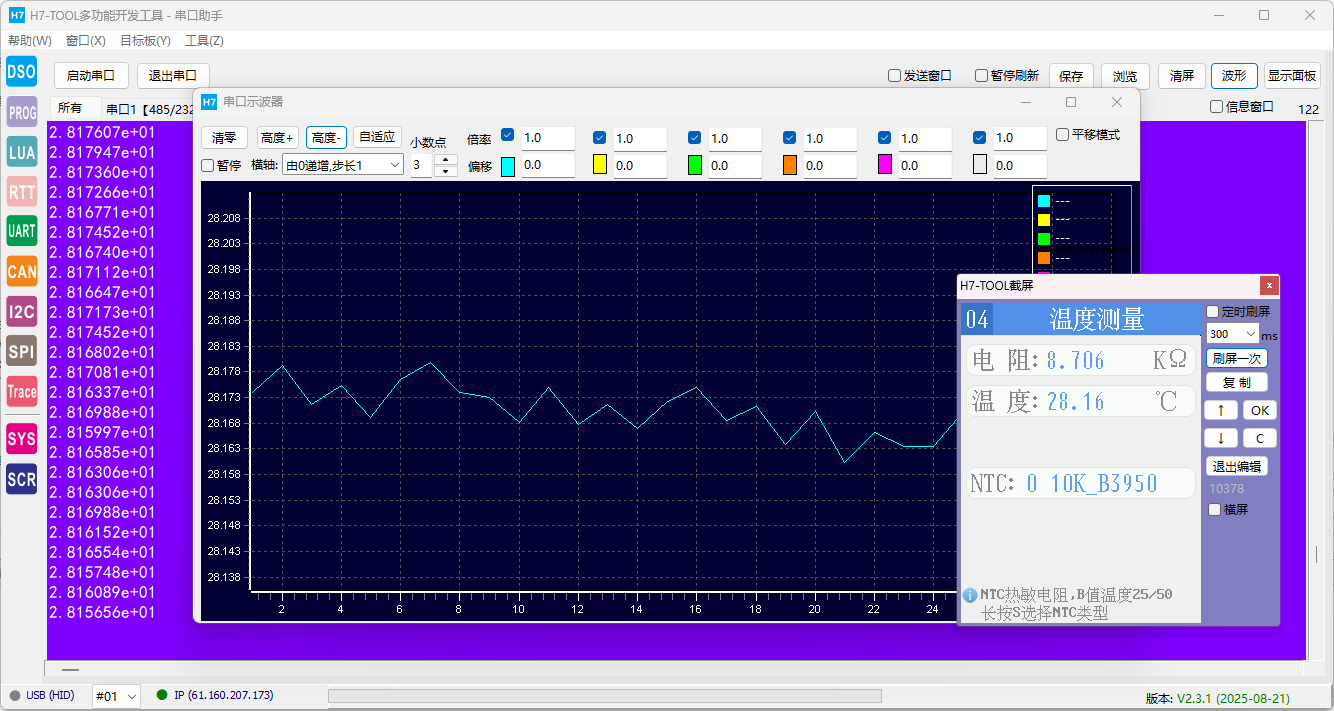Screen dimensions: 1334x711
Task: Click the 刷屏一次 button
Action: coord(1237,358)
